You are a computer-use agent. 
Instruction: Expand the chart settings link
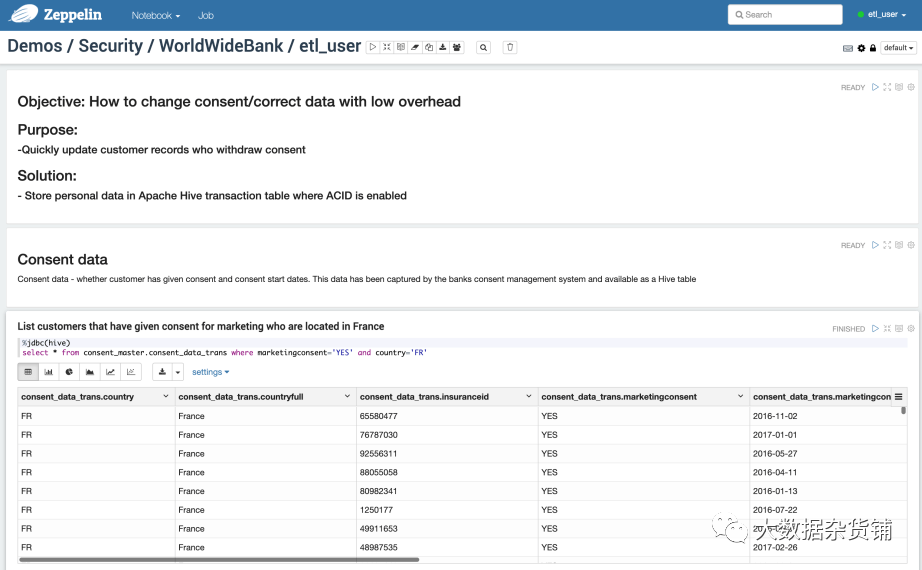(210, 372)
